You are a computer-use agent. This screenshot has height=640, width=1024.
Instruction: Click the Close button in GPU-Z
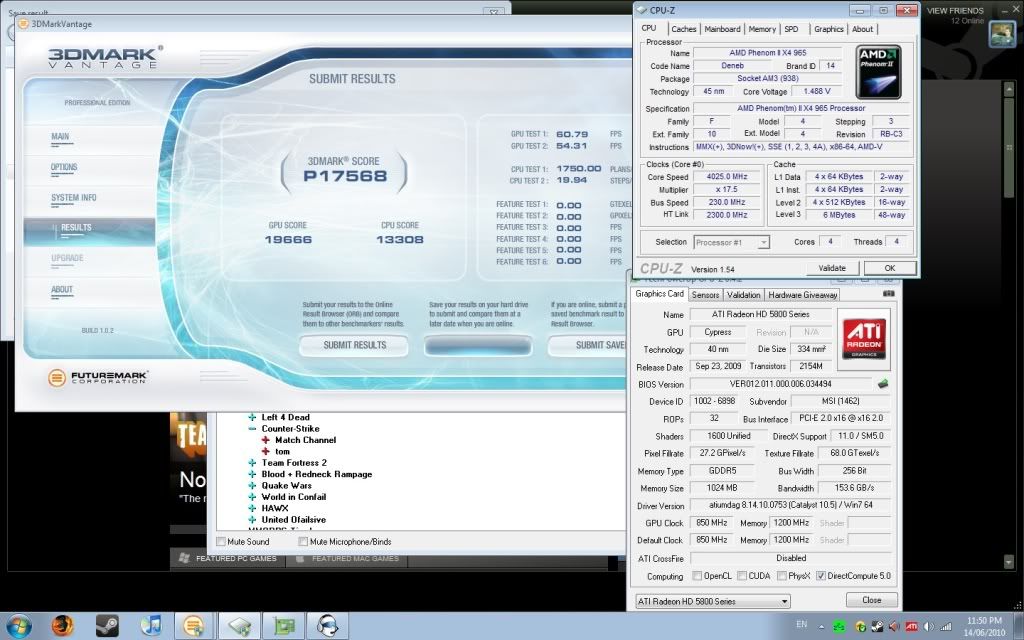click(x=871, y=600)
